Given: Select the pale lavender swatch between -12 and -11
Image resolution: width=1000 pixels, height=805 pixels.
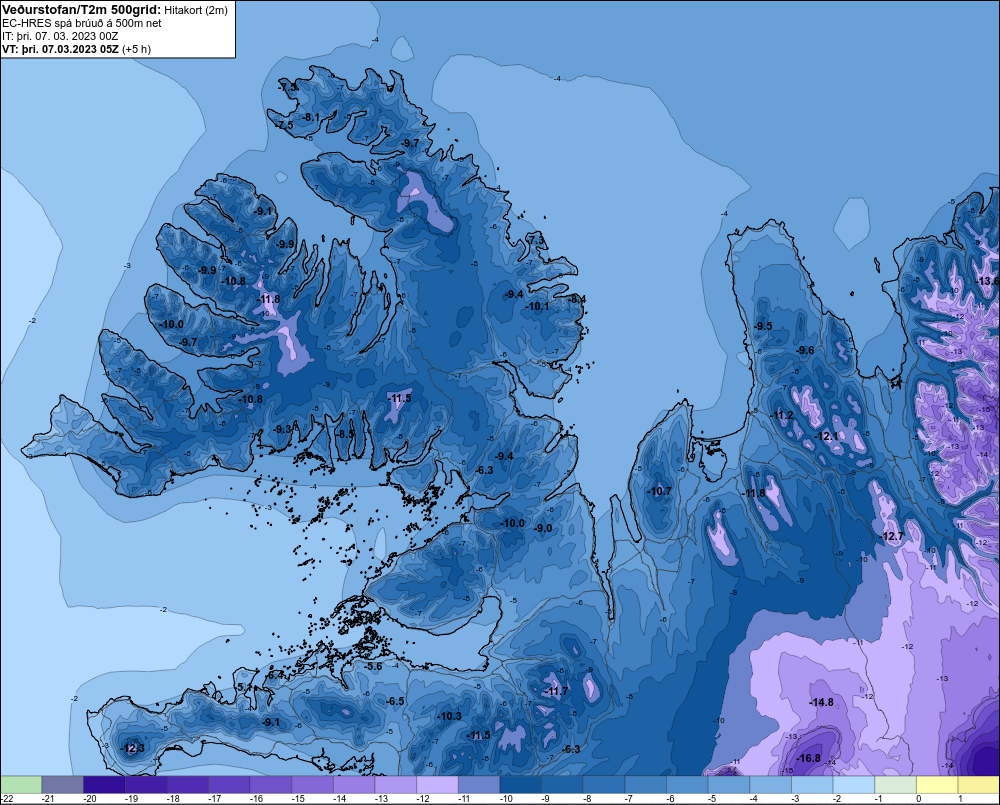Looking at the screenshot, I should 438,785.
